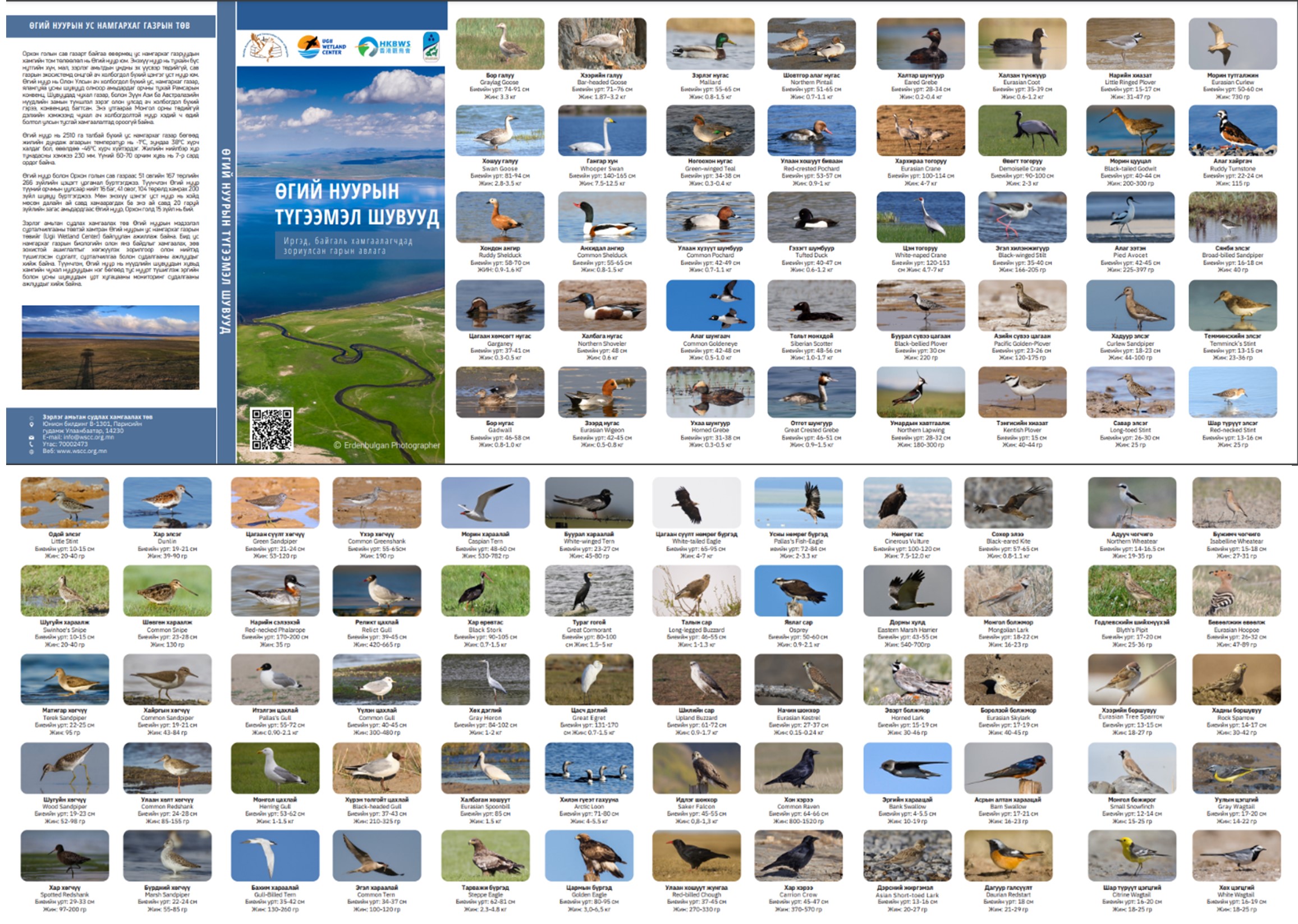Open the Black Stork photo
Image resolution: width=1298 pixels, height=924 pixels.
click(485, 591)
